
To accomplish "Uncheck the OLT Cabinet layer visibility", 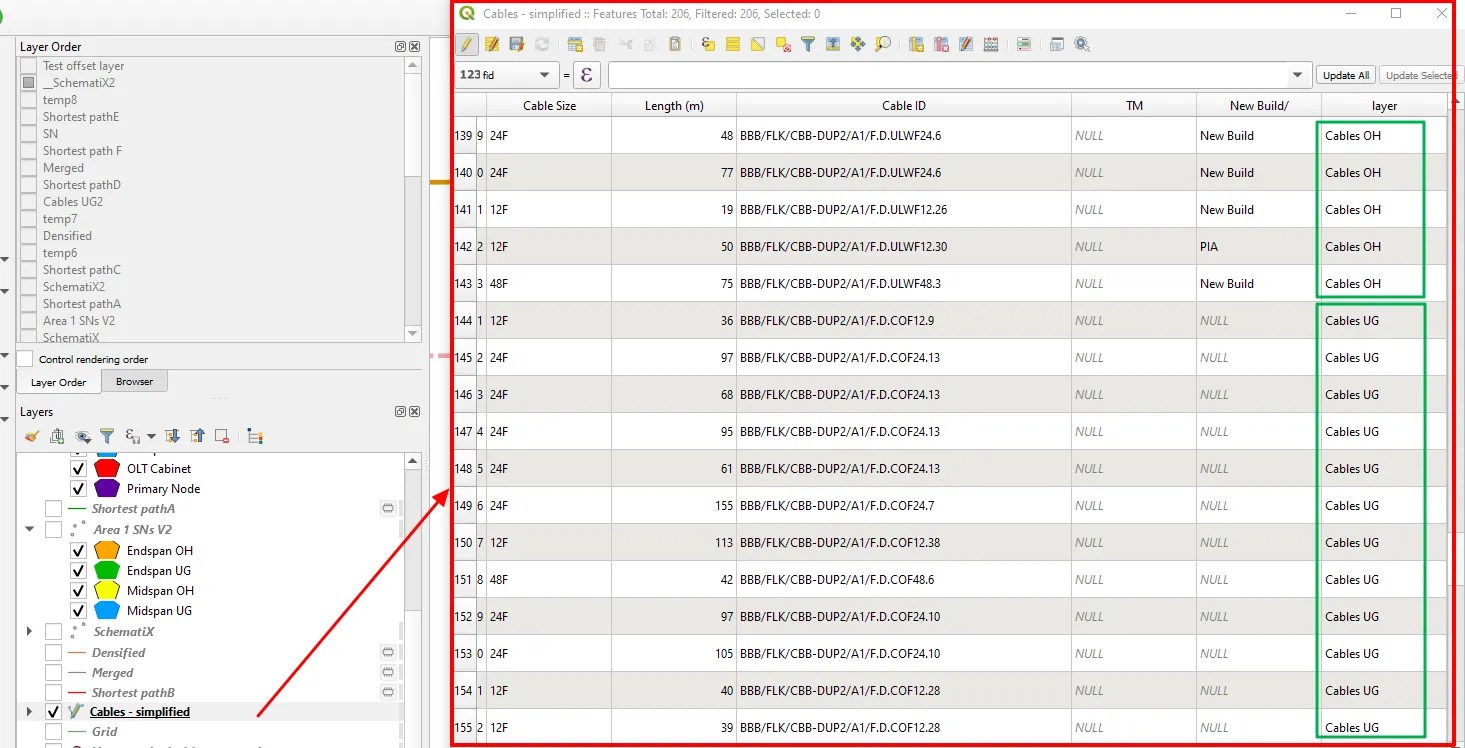I will pos(78,468).
